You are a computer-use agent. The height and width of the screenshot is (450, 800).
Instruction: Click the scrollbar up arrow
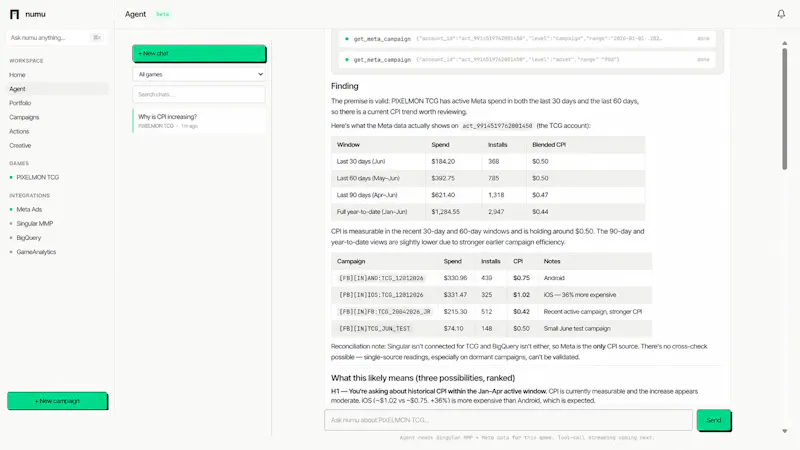coord(785,43)
